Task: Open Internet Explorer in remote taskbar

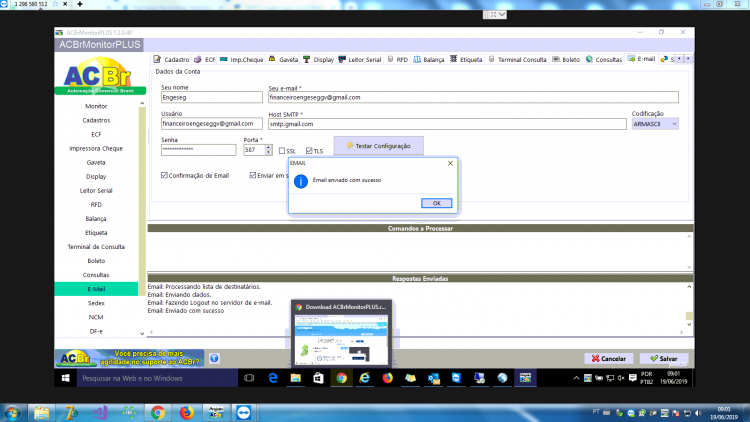Action: pos(364,378)
